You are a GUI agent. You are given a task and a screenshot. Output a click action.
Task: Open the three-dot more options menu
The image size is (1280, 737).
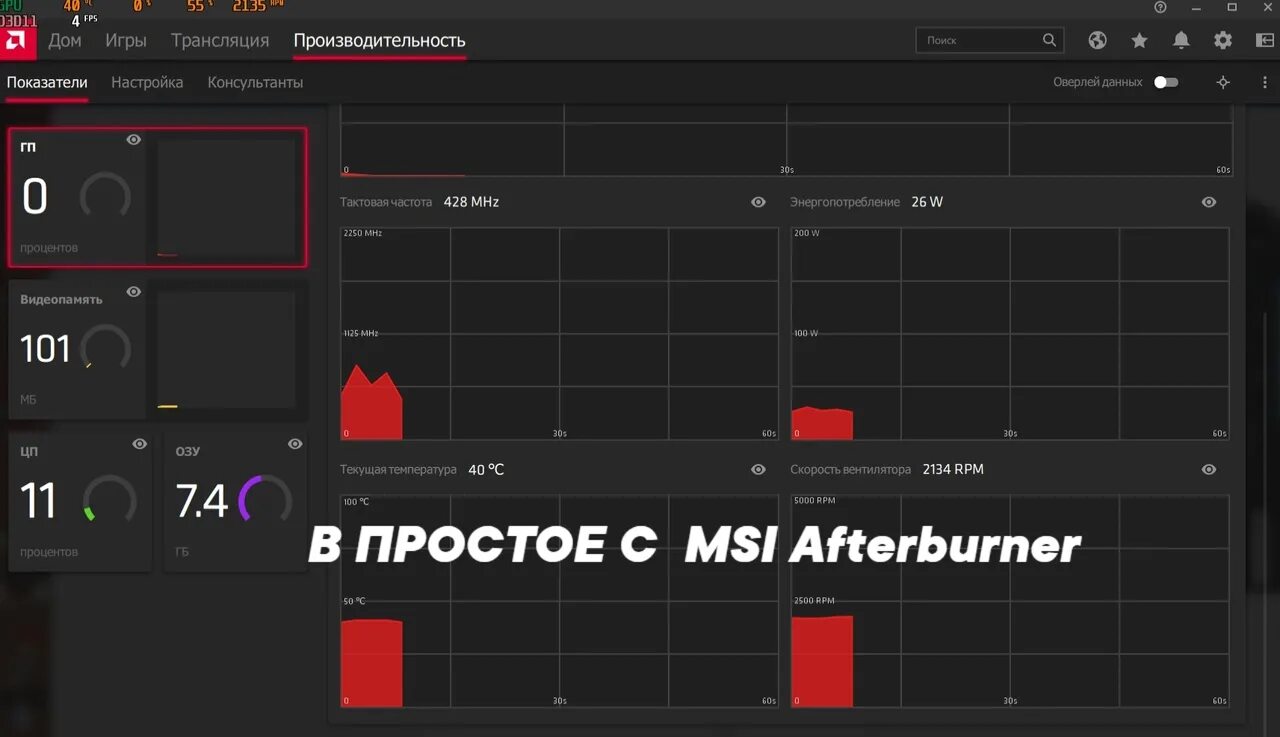click(x=1265, y=82)
